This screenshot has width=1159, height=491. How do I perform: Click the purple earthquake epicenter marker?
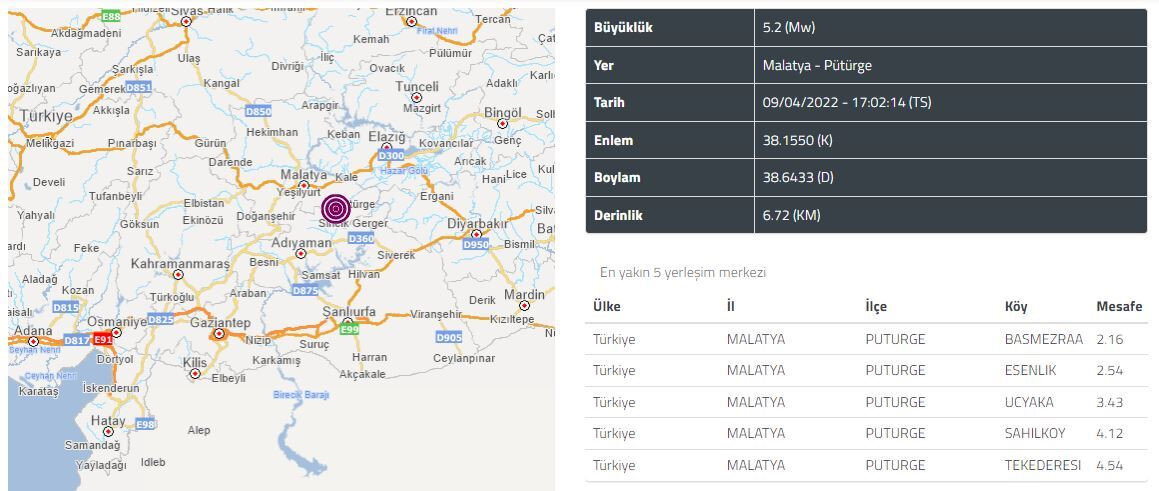tap(336, 209)
